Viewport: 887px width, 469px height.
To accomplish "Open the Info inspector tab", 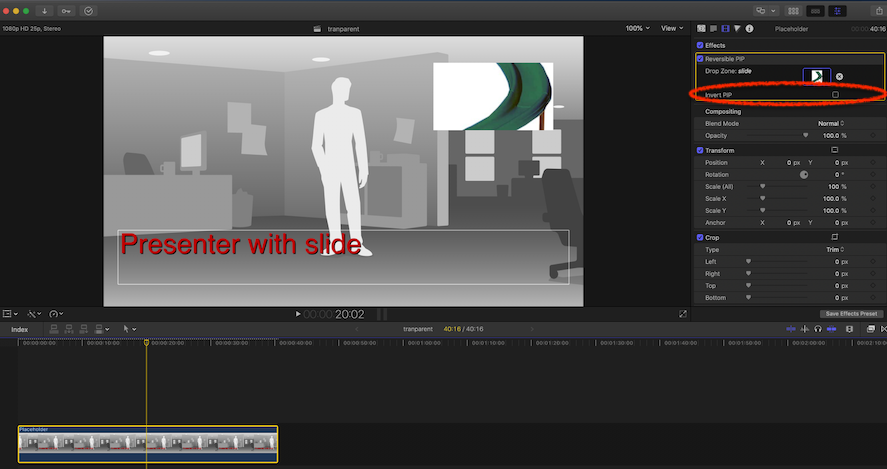I will pos(750,28).
